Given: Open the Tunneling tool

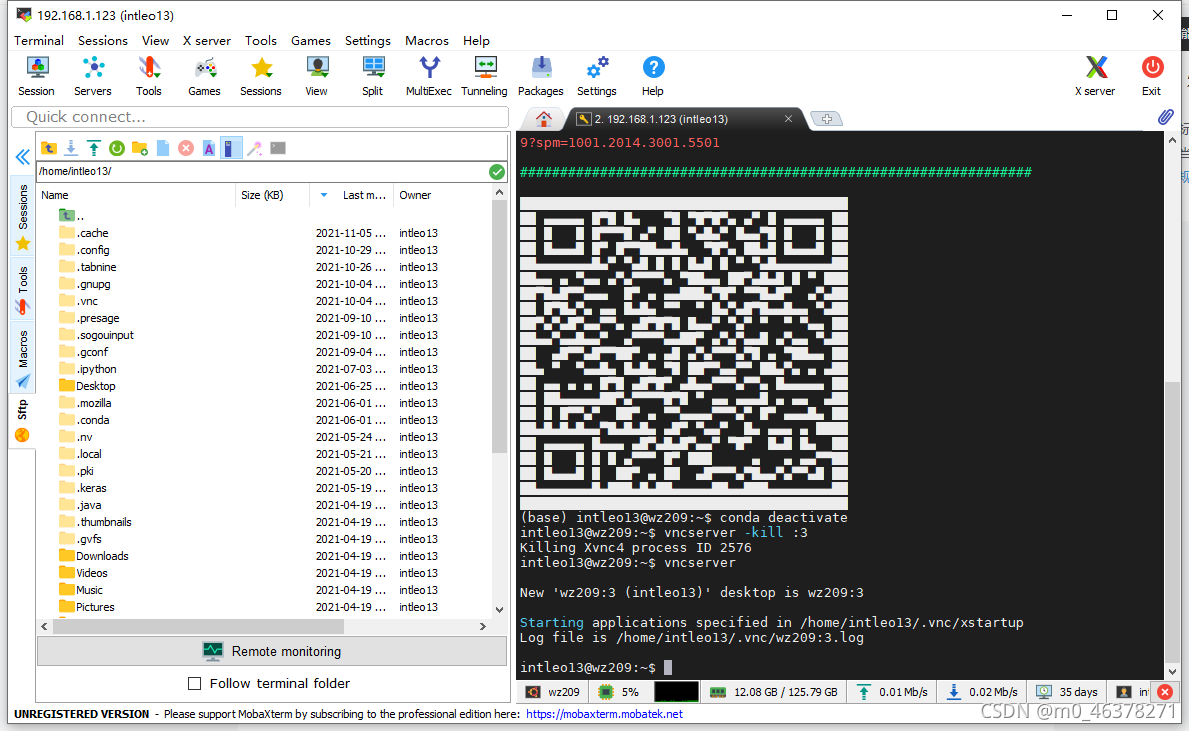Looking at the screenshot, I should coord(484,75).
